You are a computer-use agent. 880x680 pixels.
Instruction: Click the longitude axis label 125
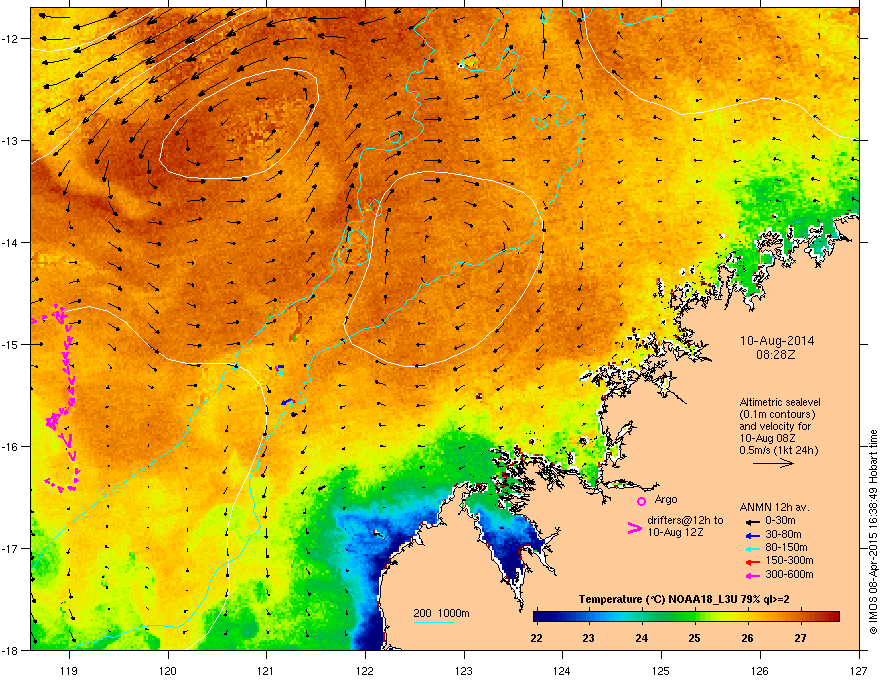(661, 671)
